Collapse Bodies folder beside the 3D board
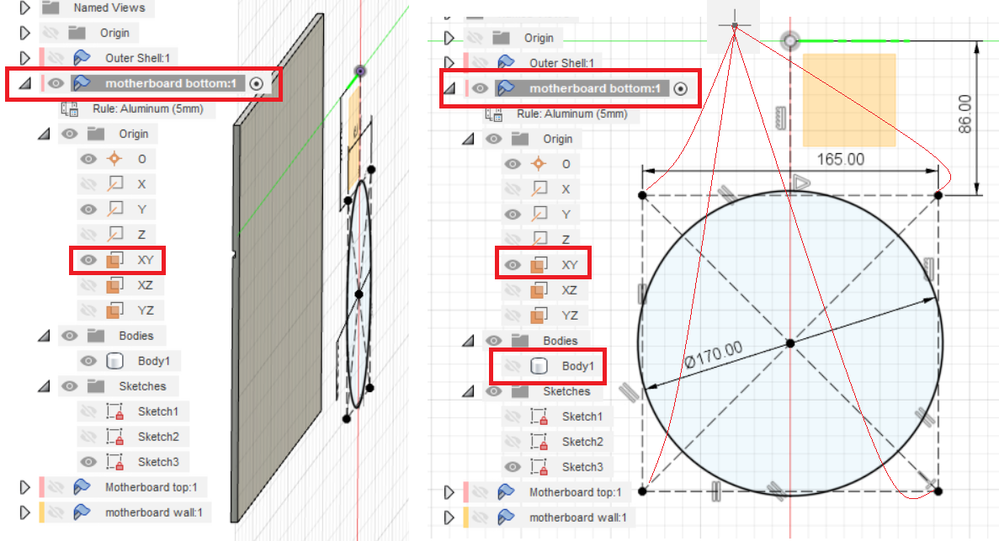 [x=44, y=336]
